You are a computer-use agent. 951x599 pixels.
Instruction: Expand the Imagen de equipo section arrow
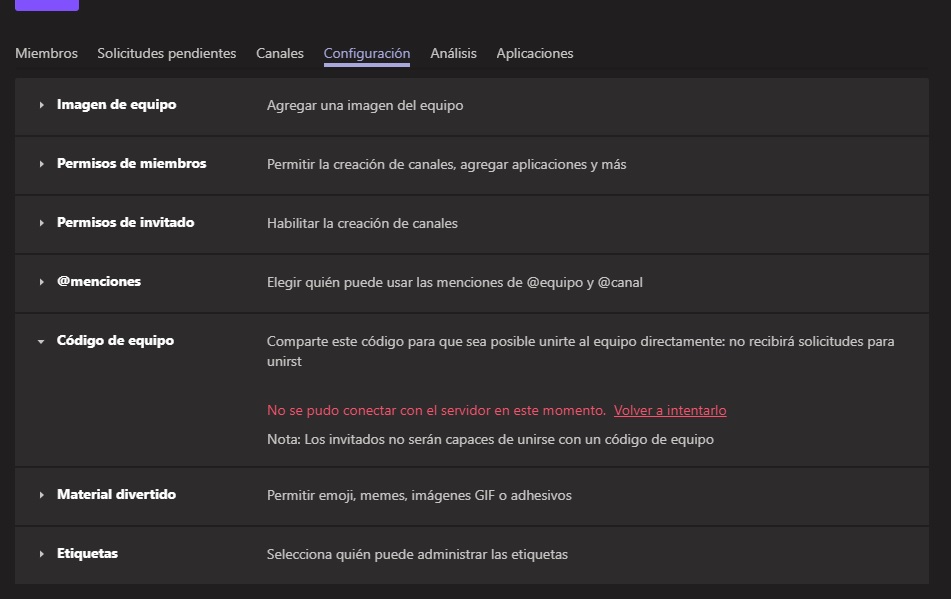point(41,105)
